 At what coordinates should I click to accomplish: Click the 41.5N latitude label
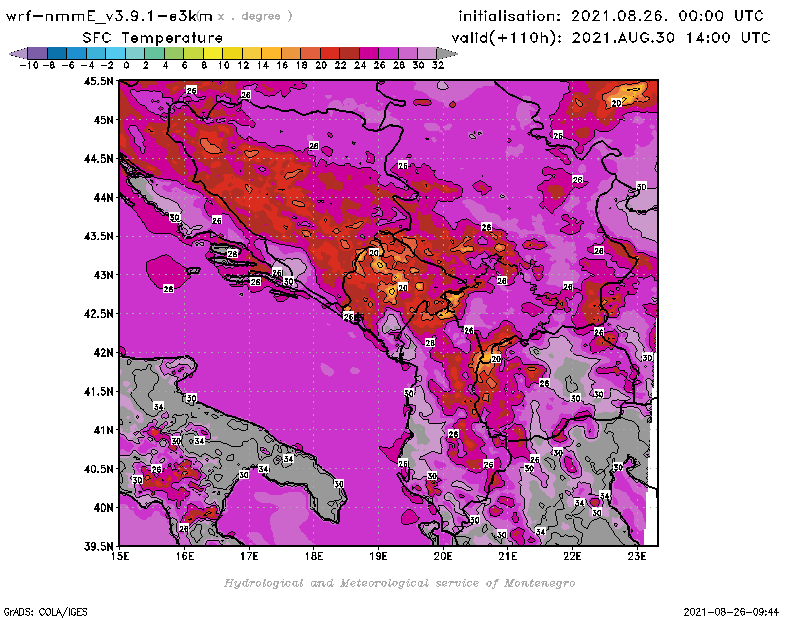click(99, 391)
